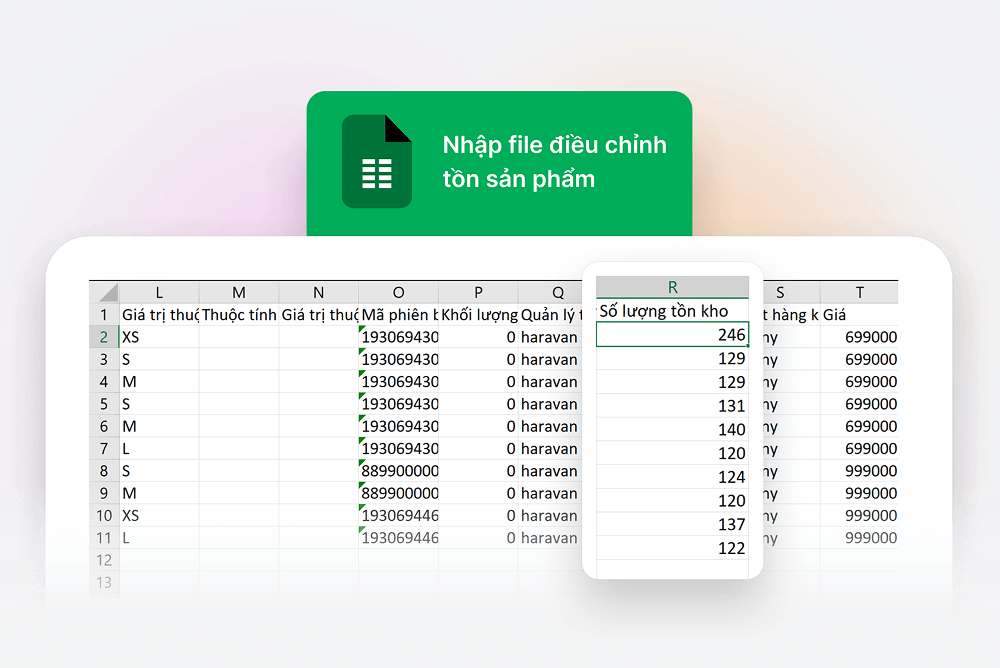Click the "t hàng k" header cell in column S
This screenshot has height=668, width=1000.
pos(791,315)
